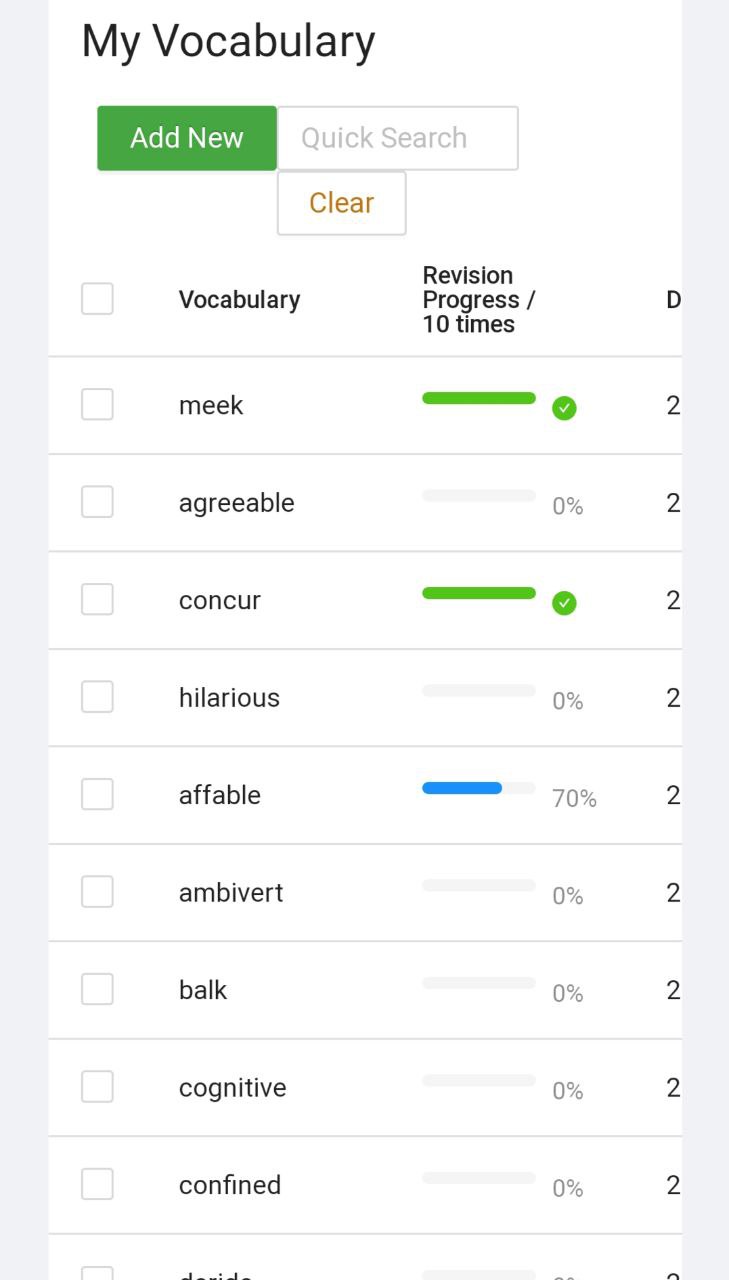This screenshot has width=729, height=1280.
Task: Toggle the select-all checkbox in header
Action: pyautogui.click(x=97, y=299)
